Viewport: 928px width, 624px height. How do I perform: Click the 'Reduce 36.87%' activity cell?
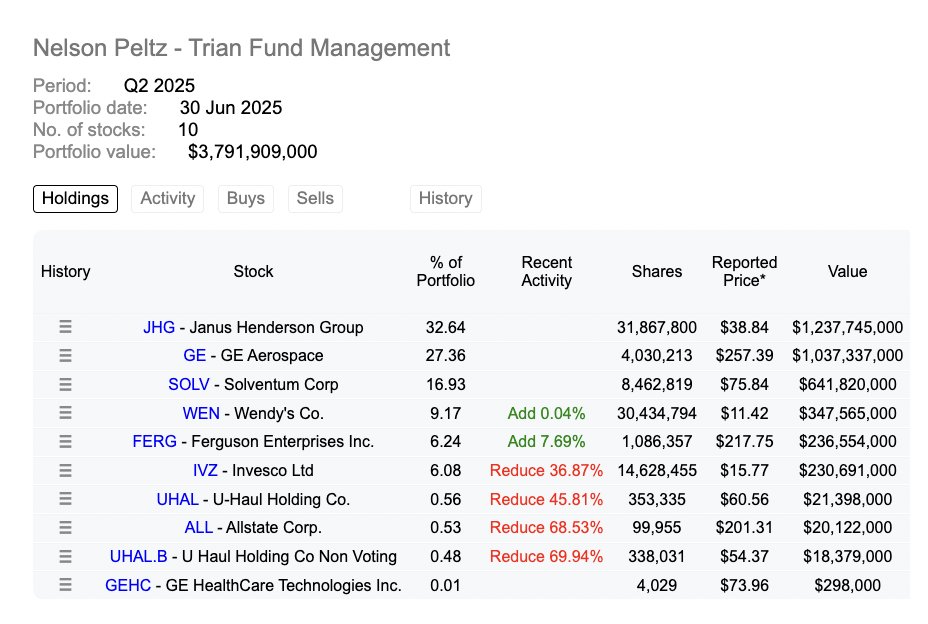coord(546,471)
